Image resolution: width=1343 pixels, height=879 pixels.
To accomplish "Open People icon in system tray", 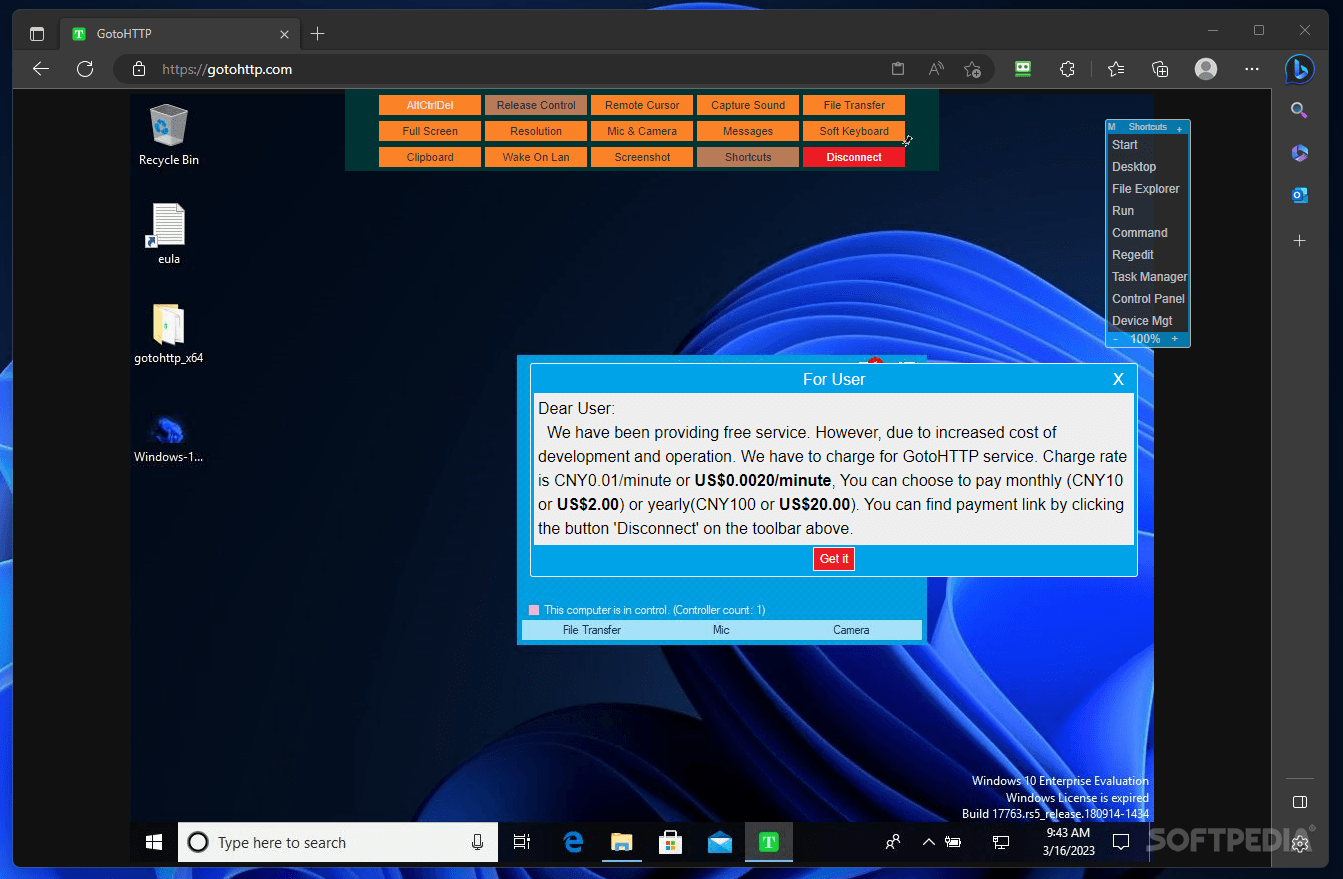I will [893, 842].
